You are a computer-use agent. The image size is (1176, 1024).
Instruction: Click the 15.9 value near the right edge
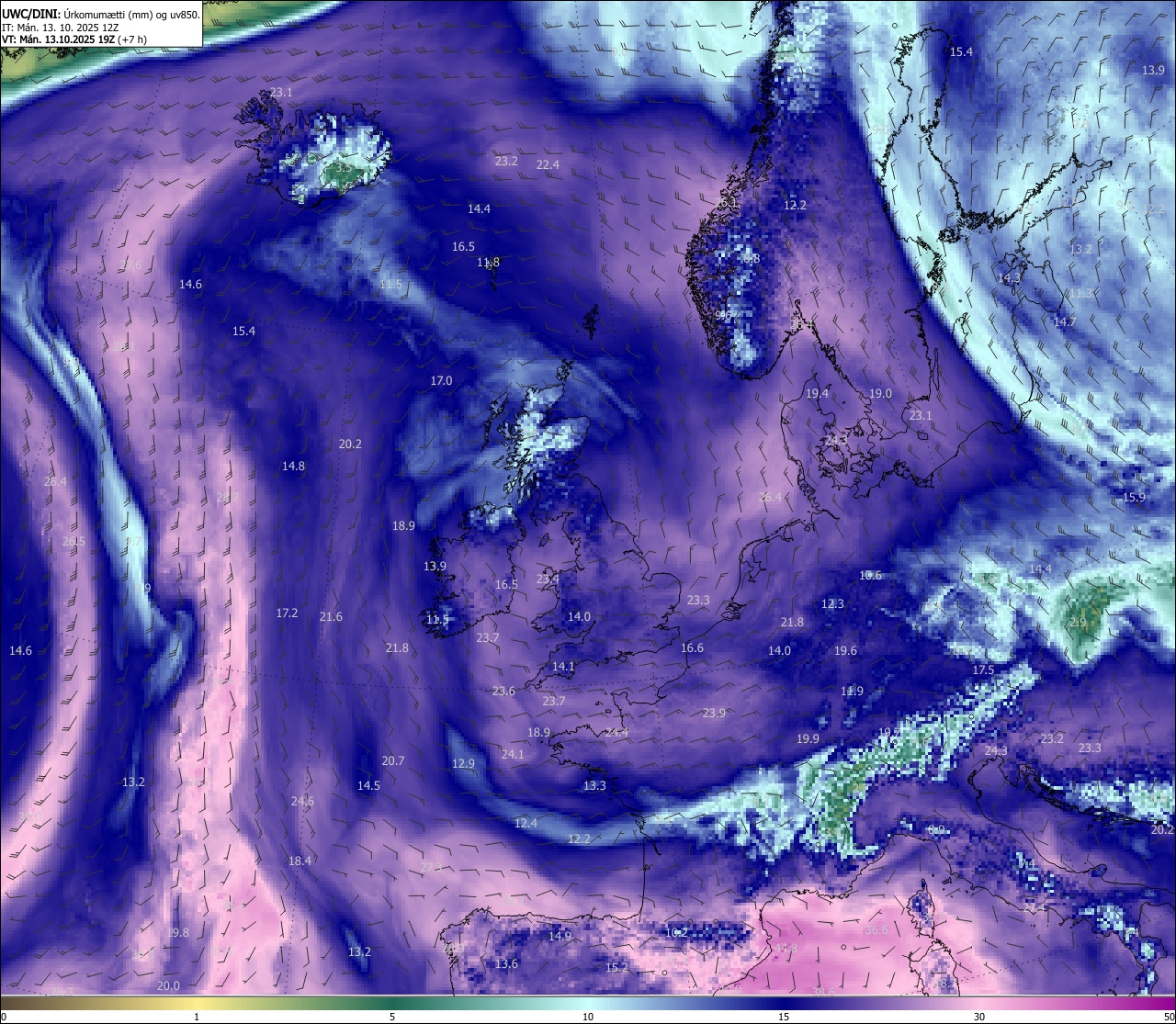[1134, 497]
